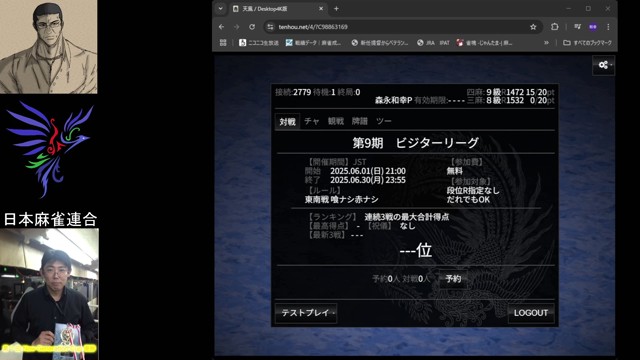View site information icon in address bar
The width and height of the screenshot is (640, 360).
click(270, 27)
